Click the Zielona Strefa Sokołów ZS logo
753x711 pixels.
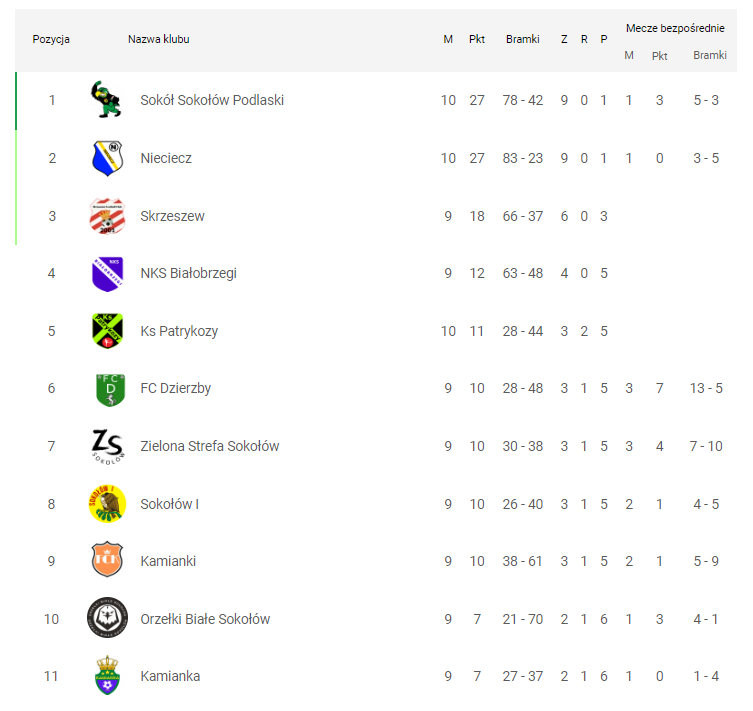108,446
